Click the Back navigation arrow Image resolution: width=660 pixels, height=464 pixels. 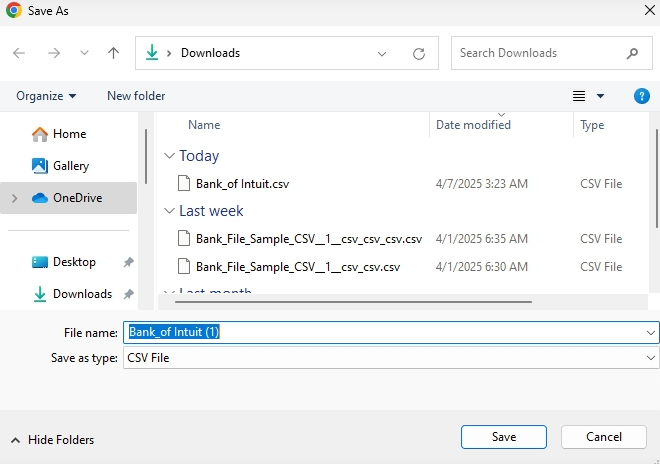(19, 53)
